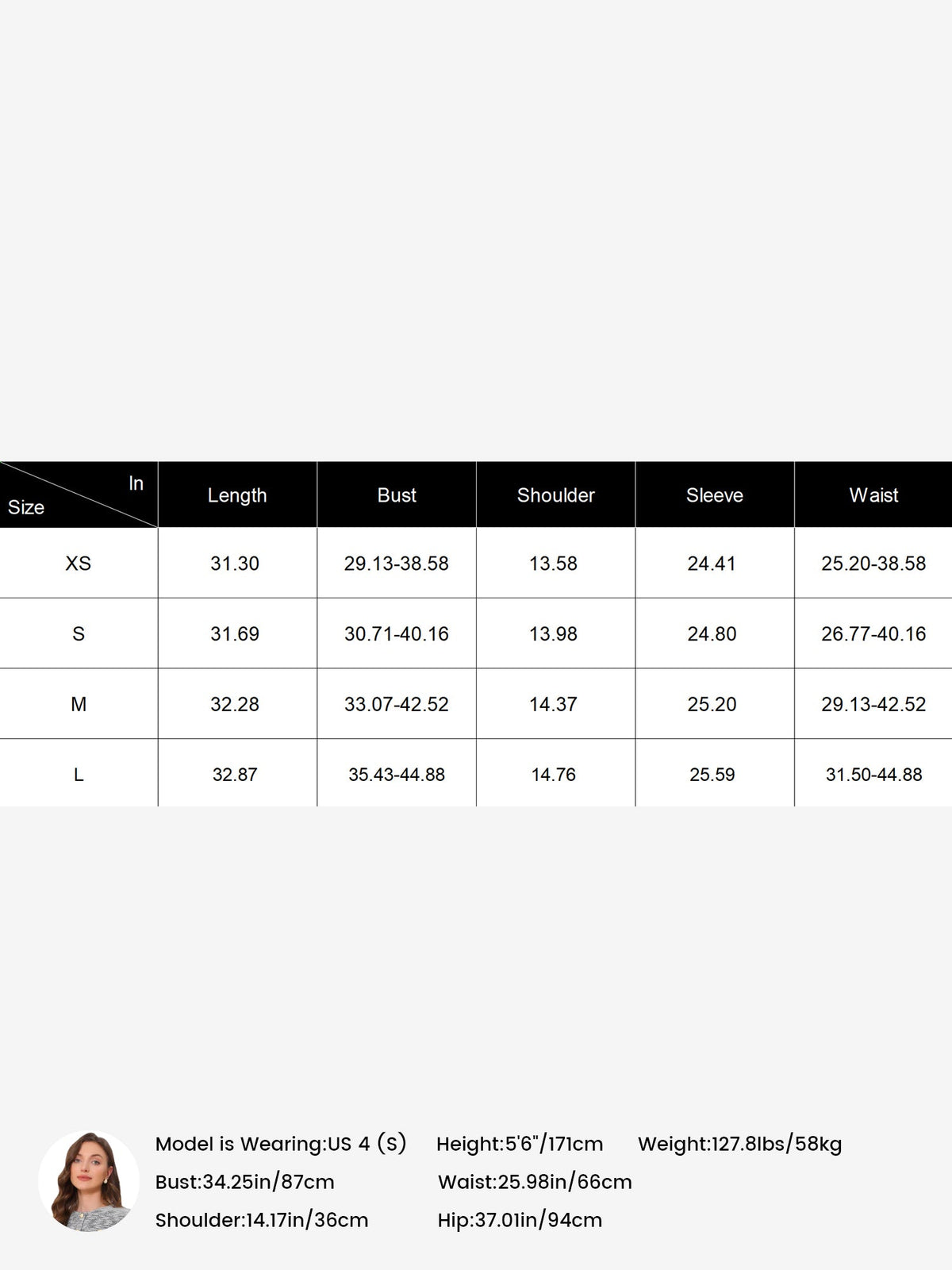Screen dimensions: 952x1270
Task: Select the L size row label
Action: 78,775
